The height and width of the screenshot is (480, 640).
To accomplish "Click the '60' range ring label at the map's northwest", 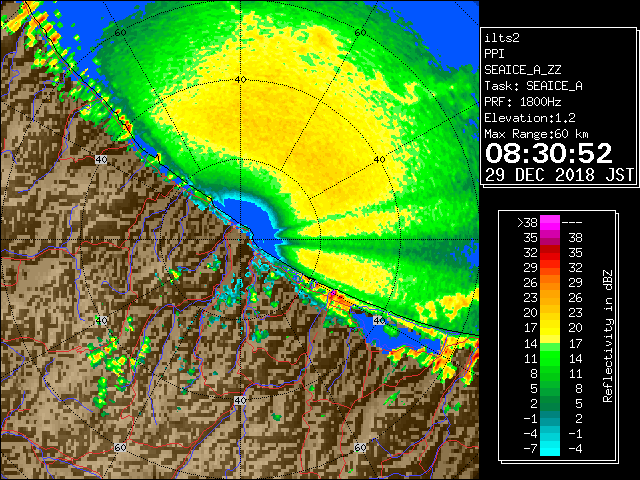I will click(120, 33).
